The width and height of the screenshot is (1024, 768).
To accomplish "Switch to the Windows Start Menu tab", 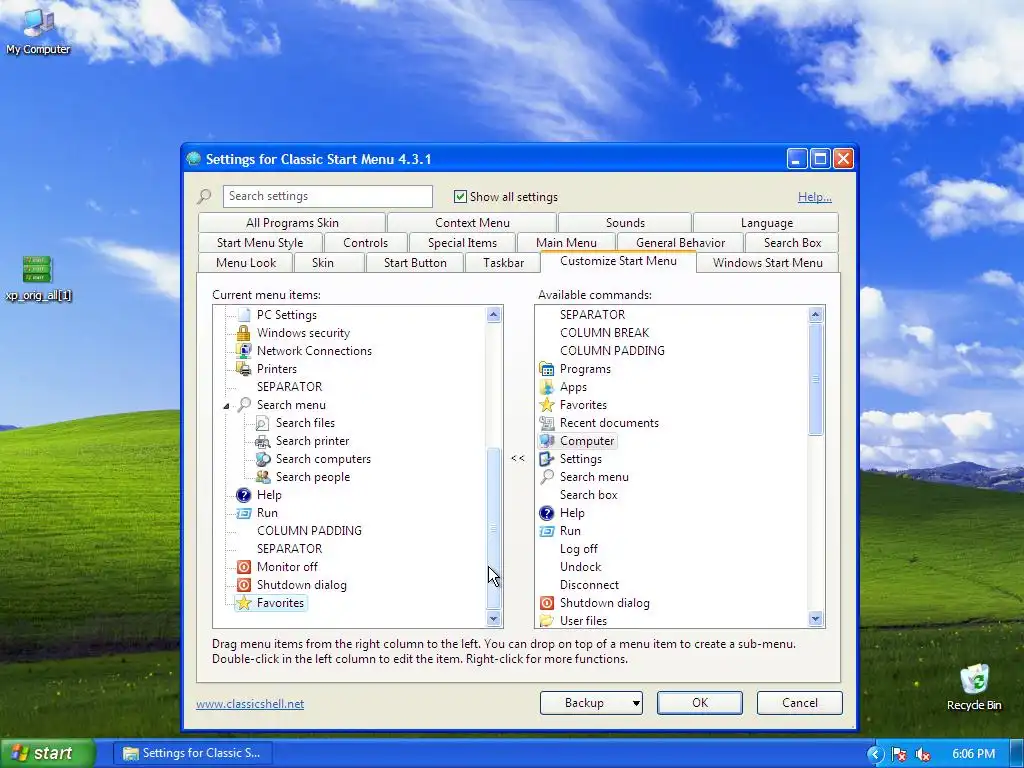I will pyautogui.click(x=767, y=263).
